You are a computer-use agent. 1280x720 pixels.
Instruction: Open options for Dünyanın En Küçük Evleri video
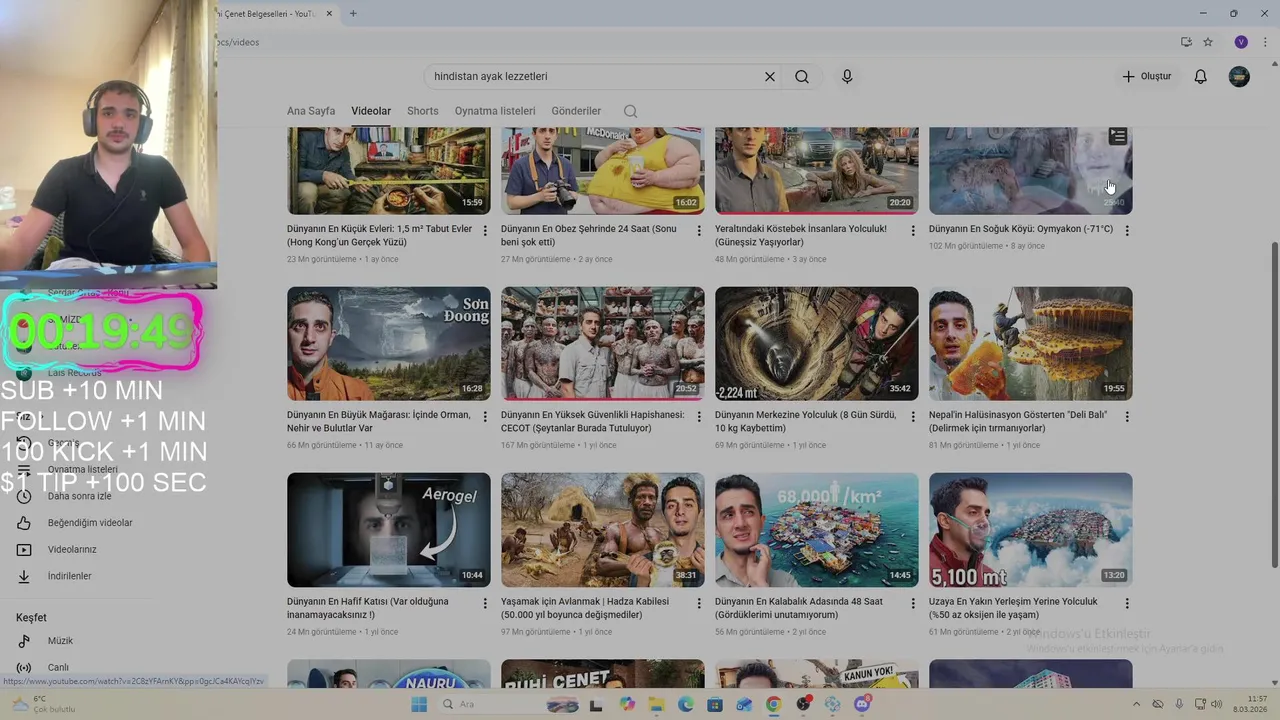(x=485, y=230)
